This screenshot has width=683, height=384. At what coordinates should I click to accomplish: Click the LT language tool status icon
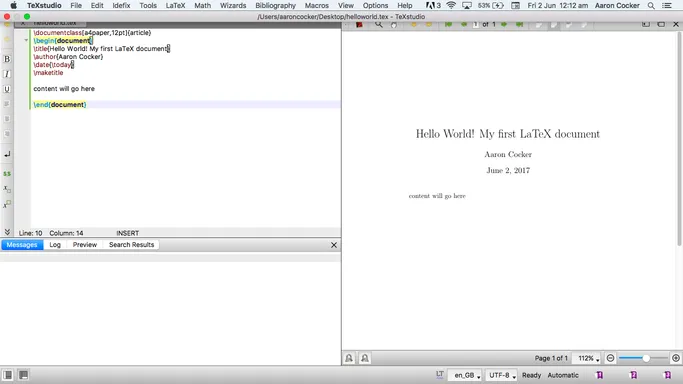pyautogui.click(x=440, y=374)
